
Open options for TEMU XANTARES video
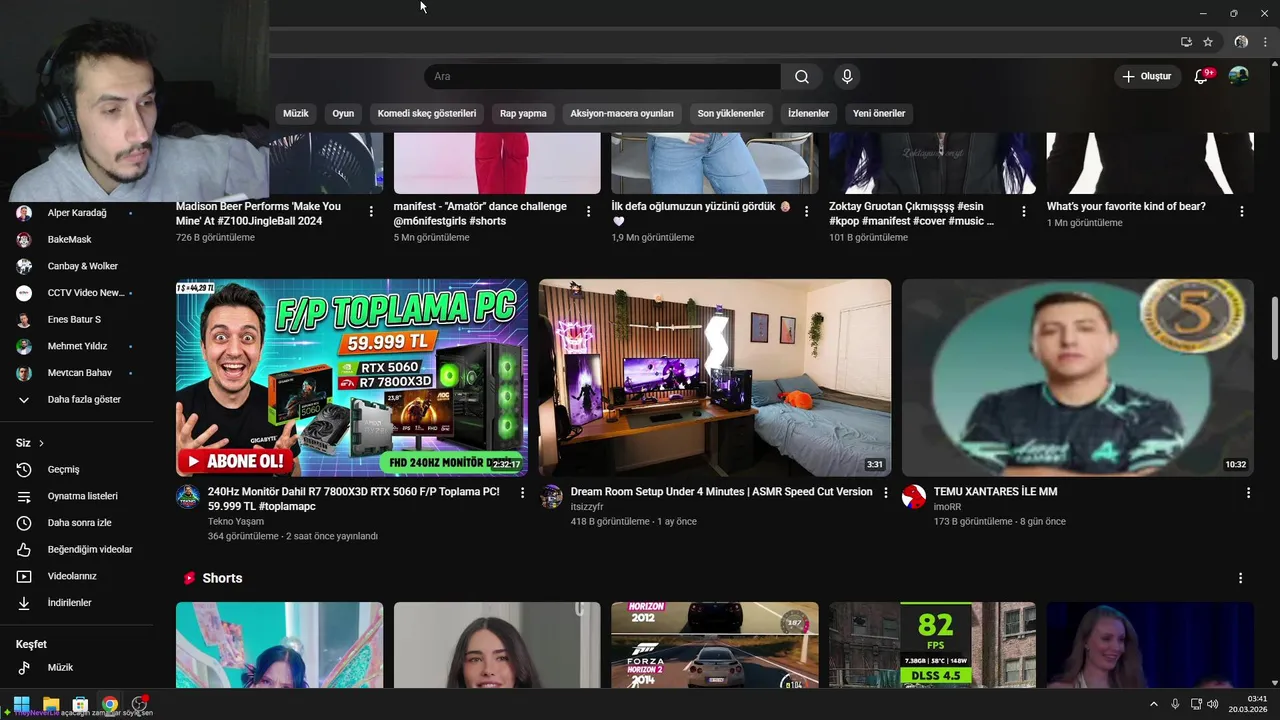pos(1248,493)
